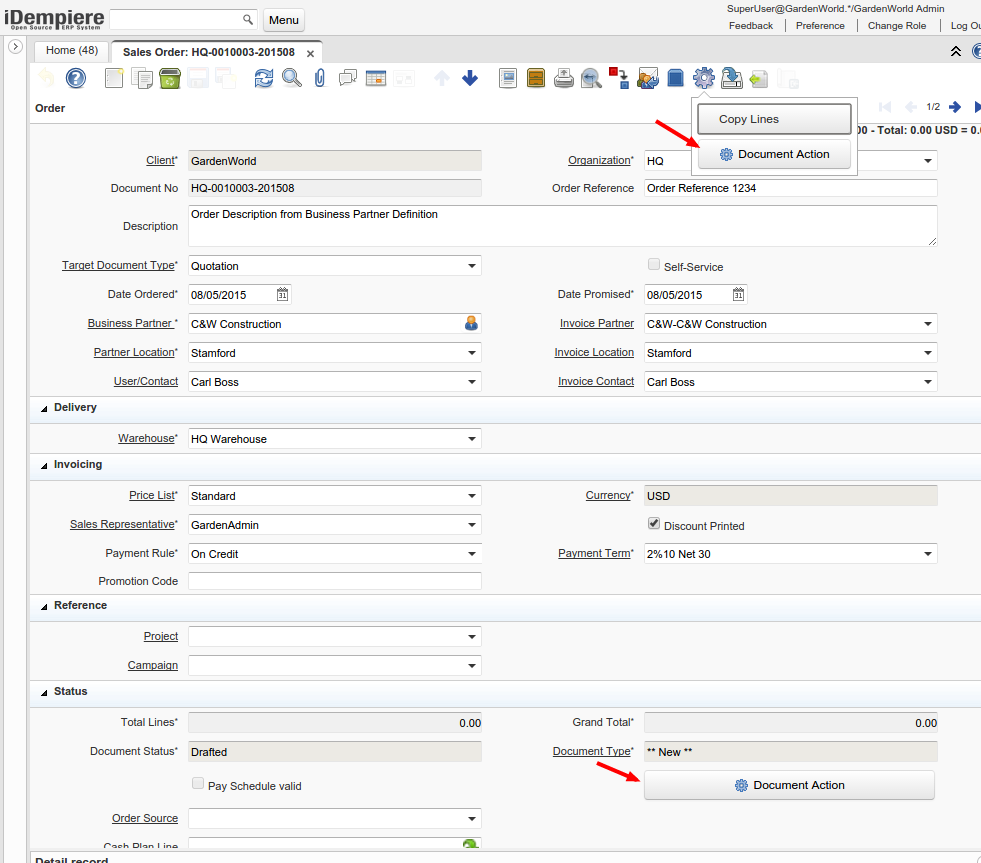Open the Target Document Type dropdown
The height and width of the screenshot is (863, 981).
[472, 267]
